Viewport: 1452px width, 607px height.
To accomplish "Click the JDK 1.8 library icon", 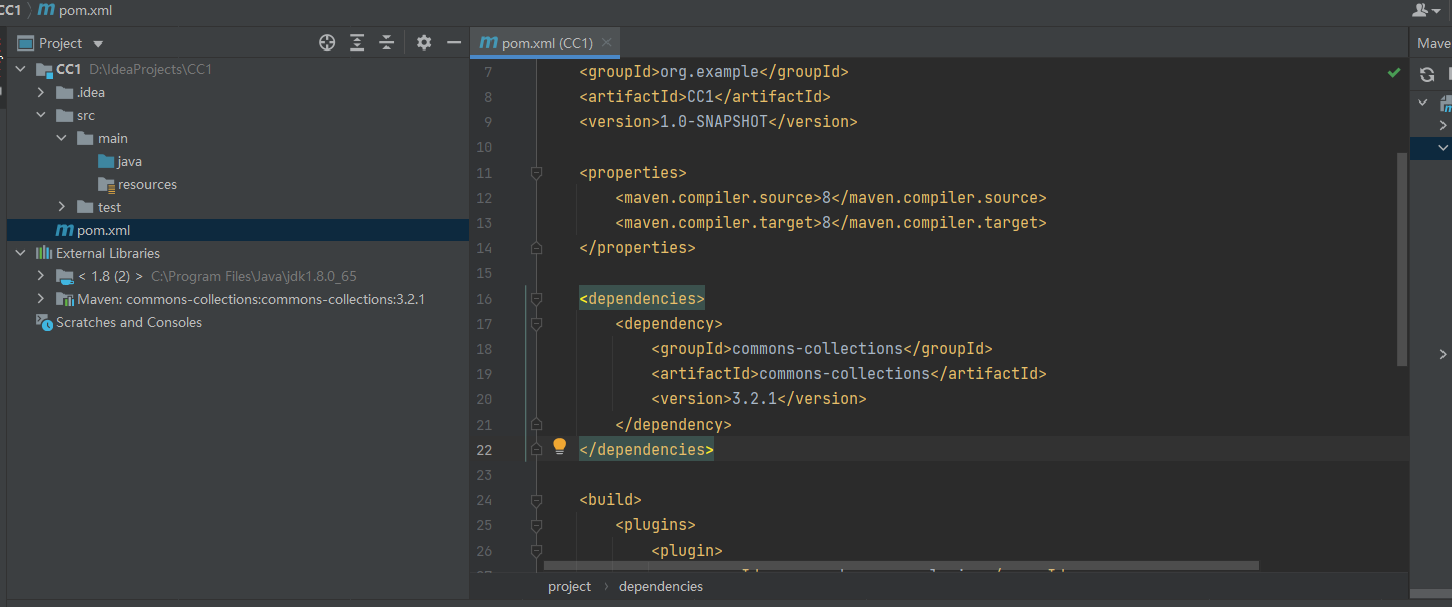I will tap(65, 276).
